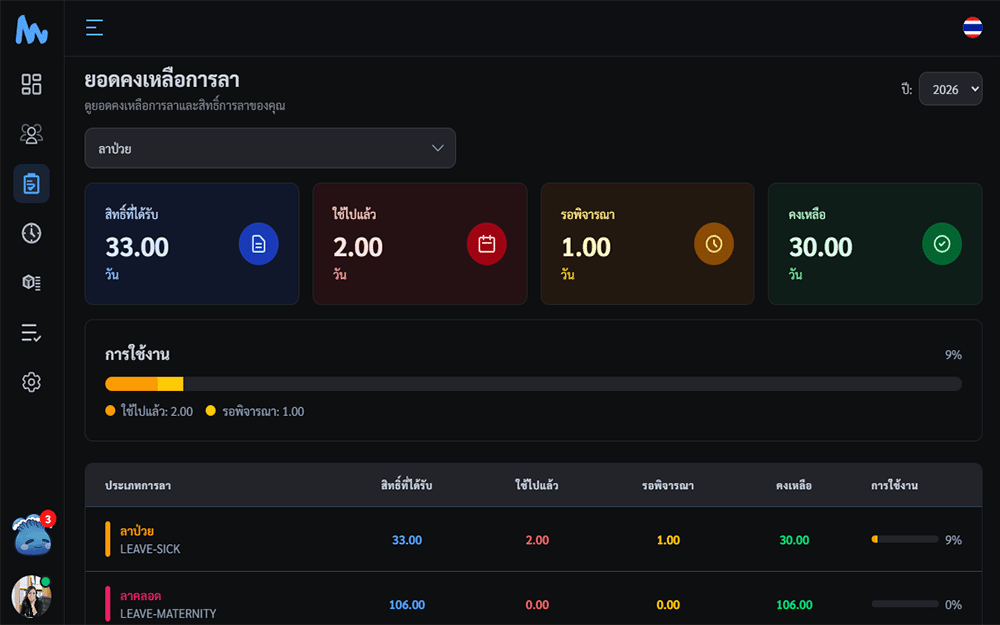Select the team members icon in sidebar
1000x625 pixels.
(x=31, y=133)
